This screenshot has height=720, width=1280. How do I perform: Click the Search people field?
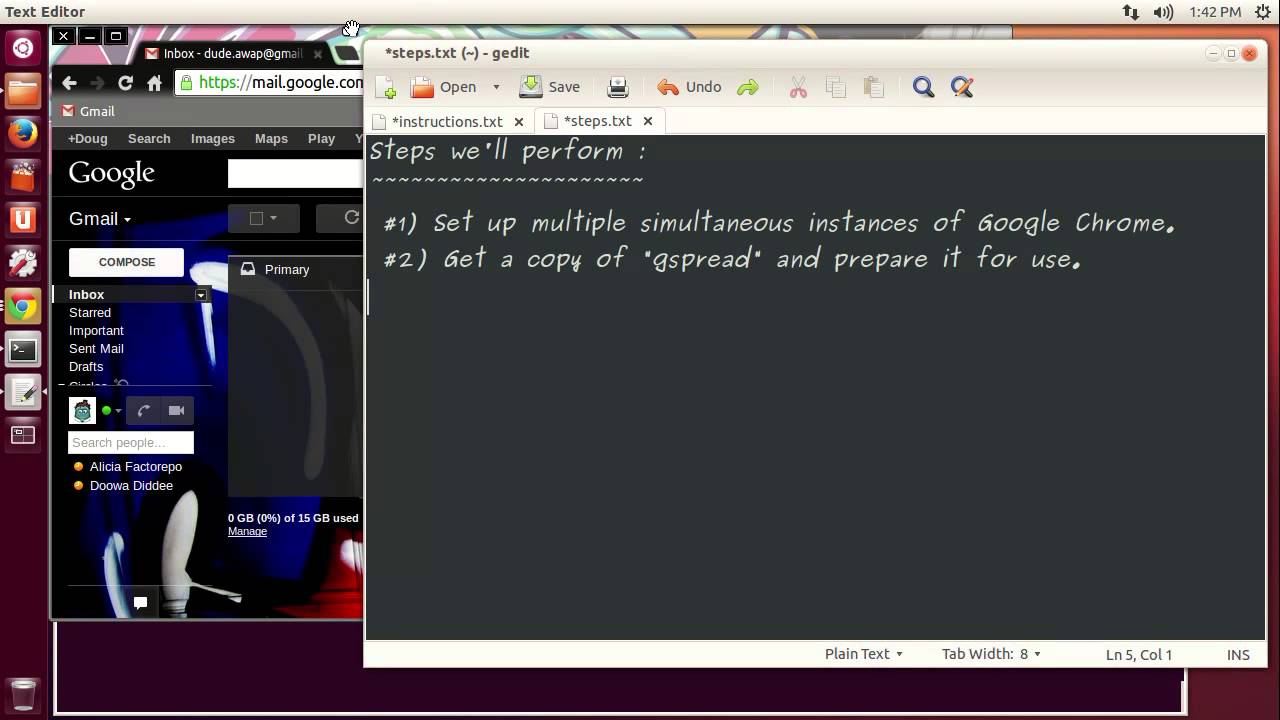click(131, 443)
